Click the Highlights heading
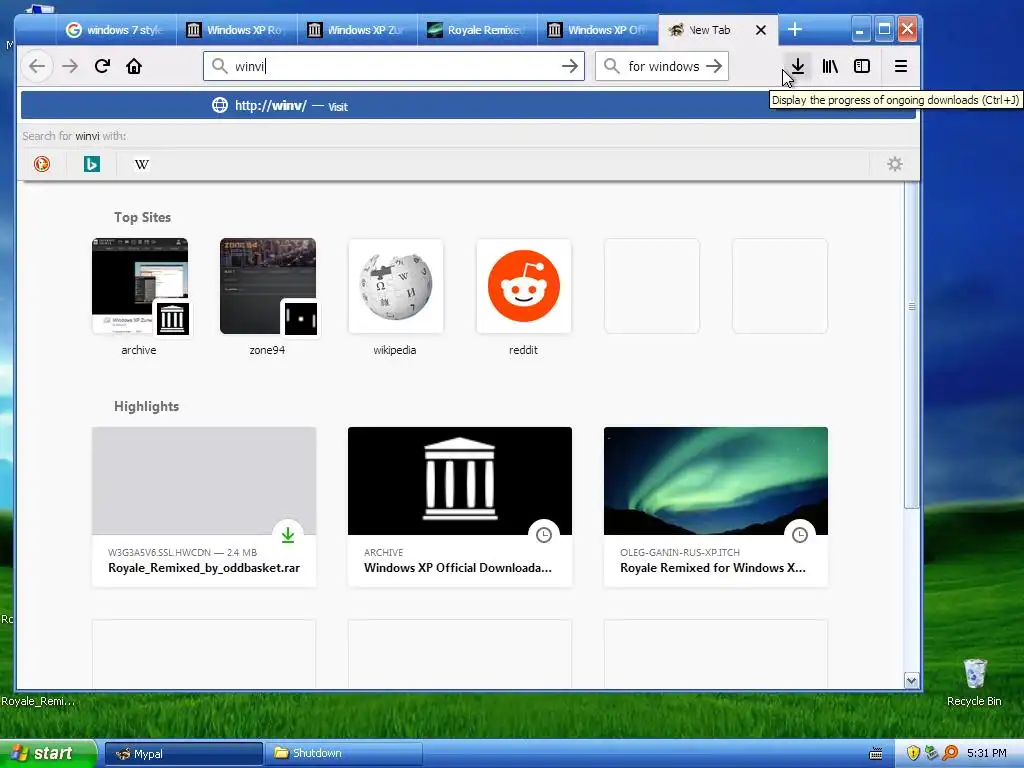Image resolution: width=1024 pixels, height=768 pixels. [146, 406]
